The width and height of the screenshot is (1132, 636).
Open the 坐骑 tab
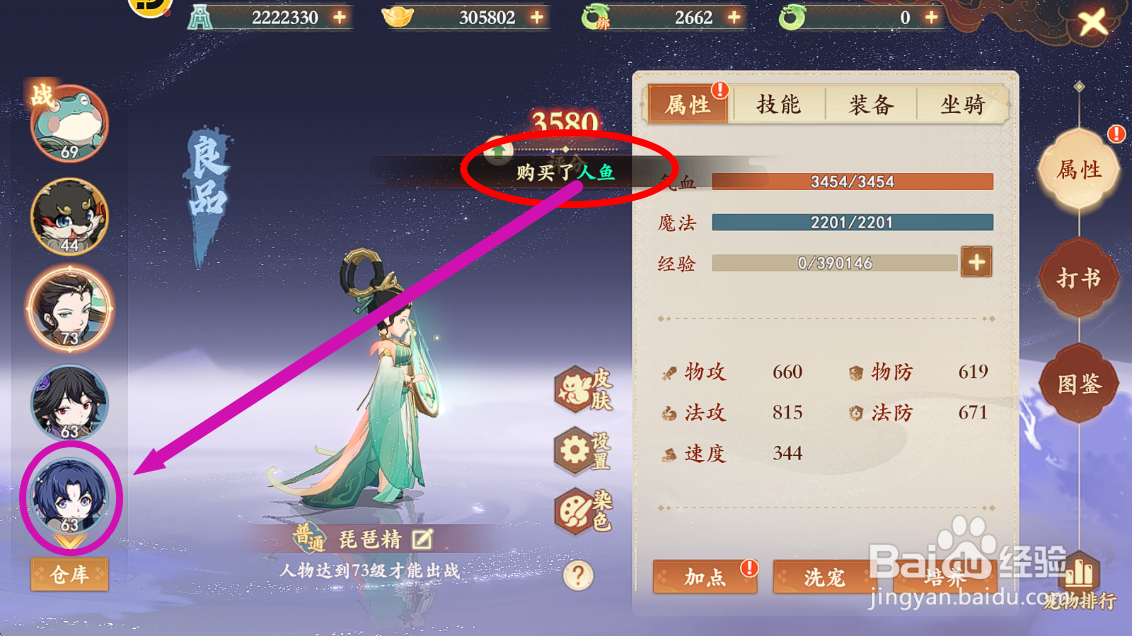tap(962, 105)
